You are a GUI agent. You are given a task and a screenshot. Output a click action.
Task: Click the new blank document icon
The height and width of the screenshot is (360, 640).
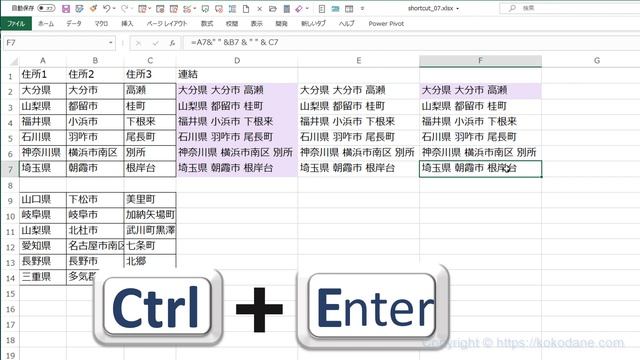tap(246, 9)
